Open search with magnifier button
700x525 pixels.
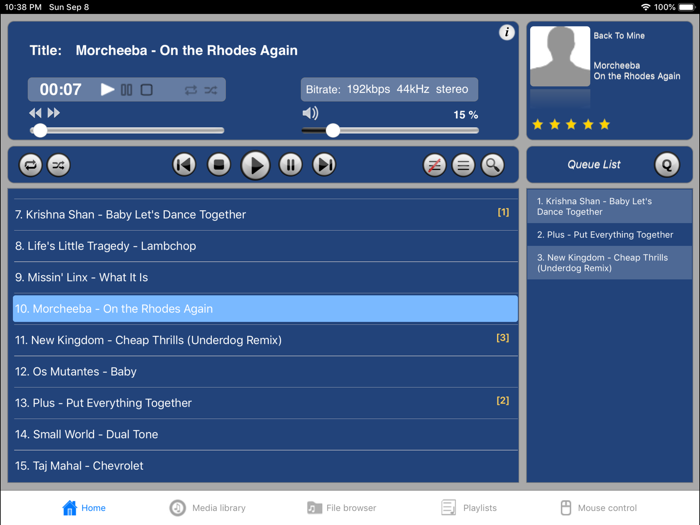click(493, 165)
